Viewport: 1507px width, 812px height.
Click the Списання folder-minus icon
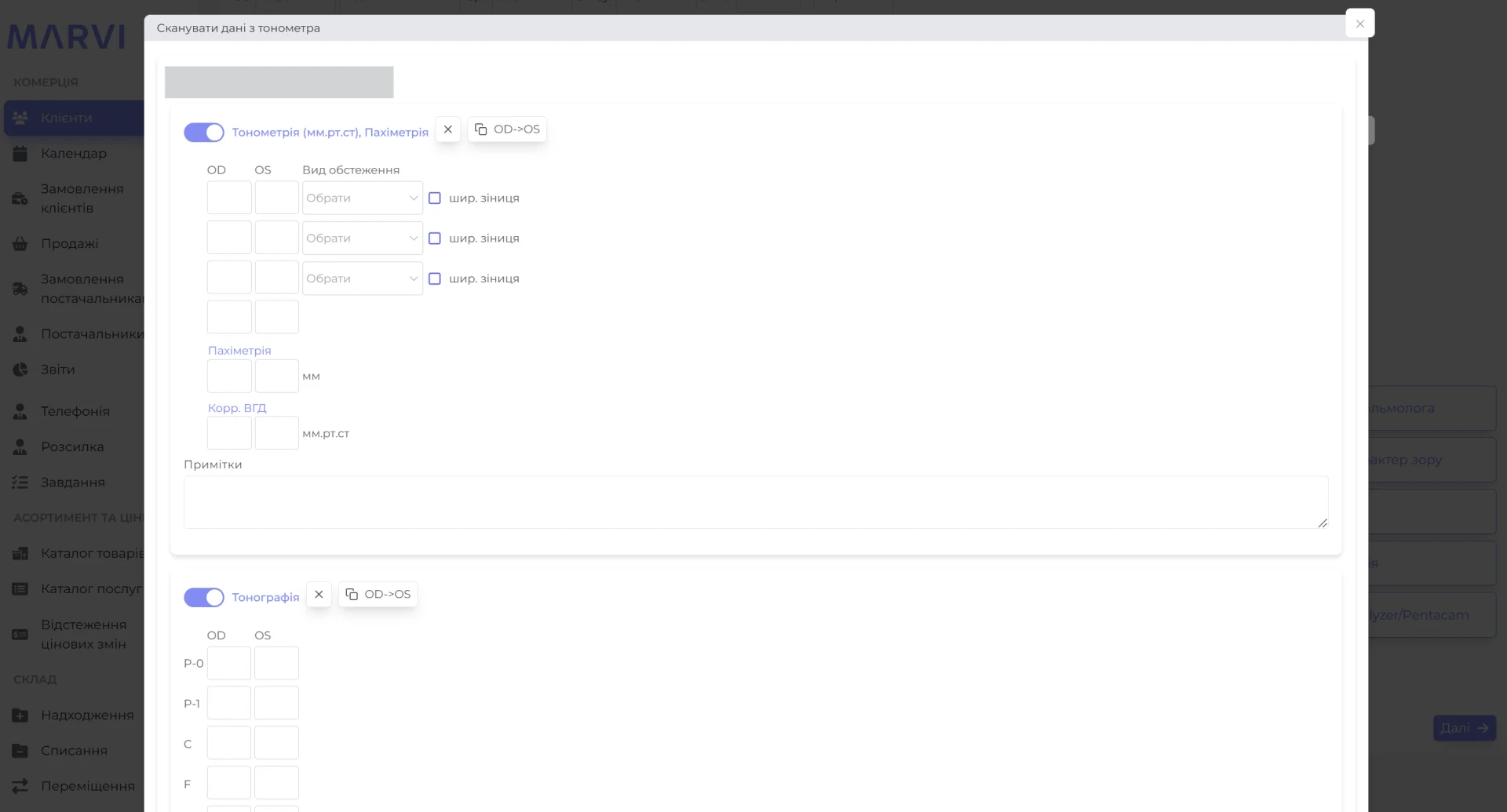click(20, 751)
